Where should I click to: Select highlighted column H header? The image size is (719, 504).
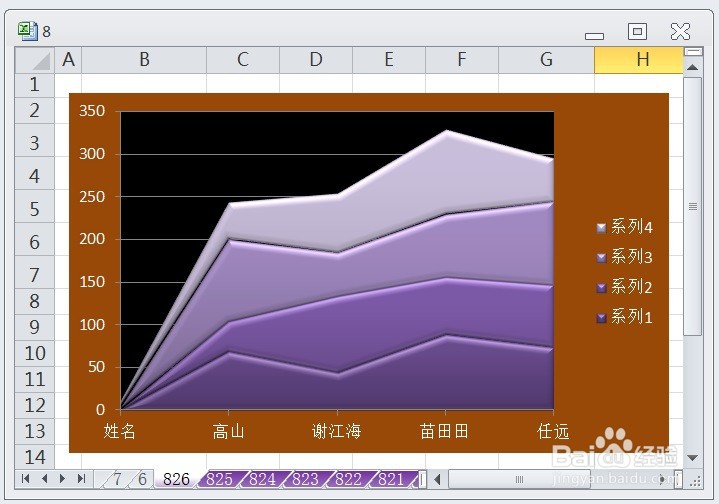(639, 60)
